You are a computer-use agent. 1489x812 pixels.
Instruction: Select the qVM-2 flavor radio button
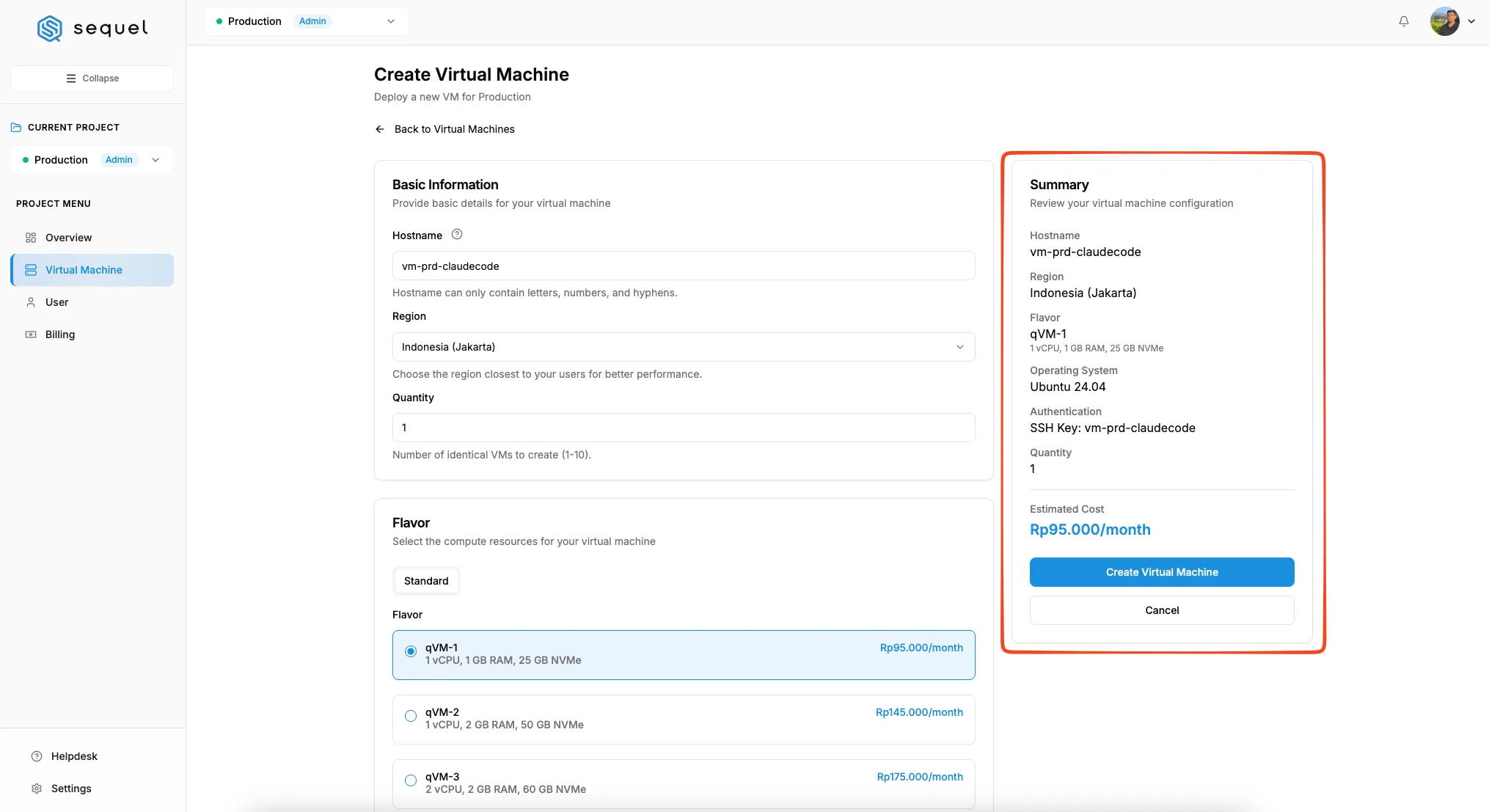411,716
